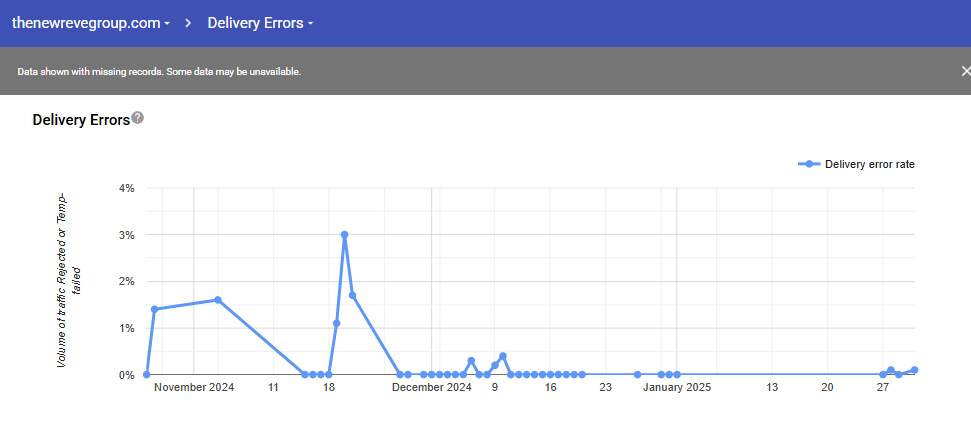Dismiss the missing records warning banner
The height and width of the screenshot is (426, 971).
(x=964, y=71)
